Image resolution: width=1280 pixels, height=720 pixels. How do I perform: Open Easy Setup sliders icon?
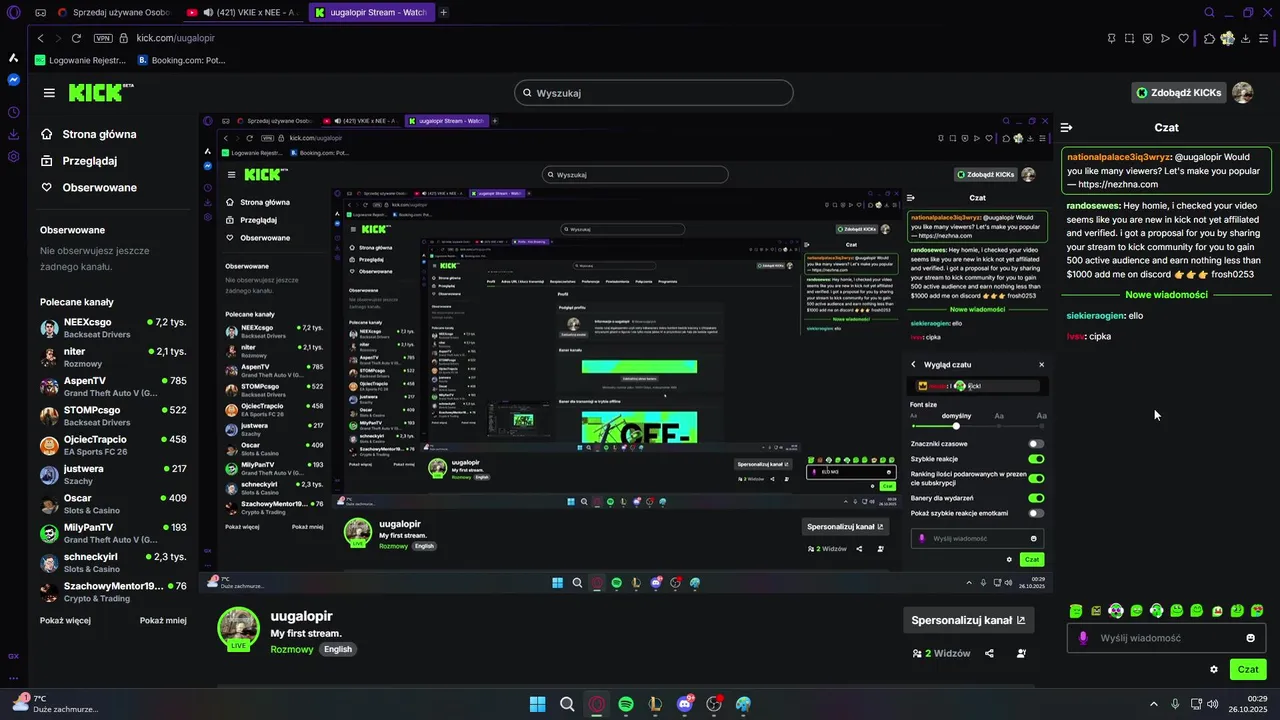click(x=1266, y=38)
